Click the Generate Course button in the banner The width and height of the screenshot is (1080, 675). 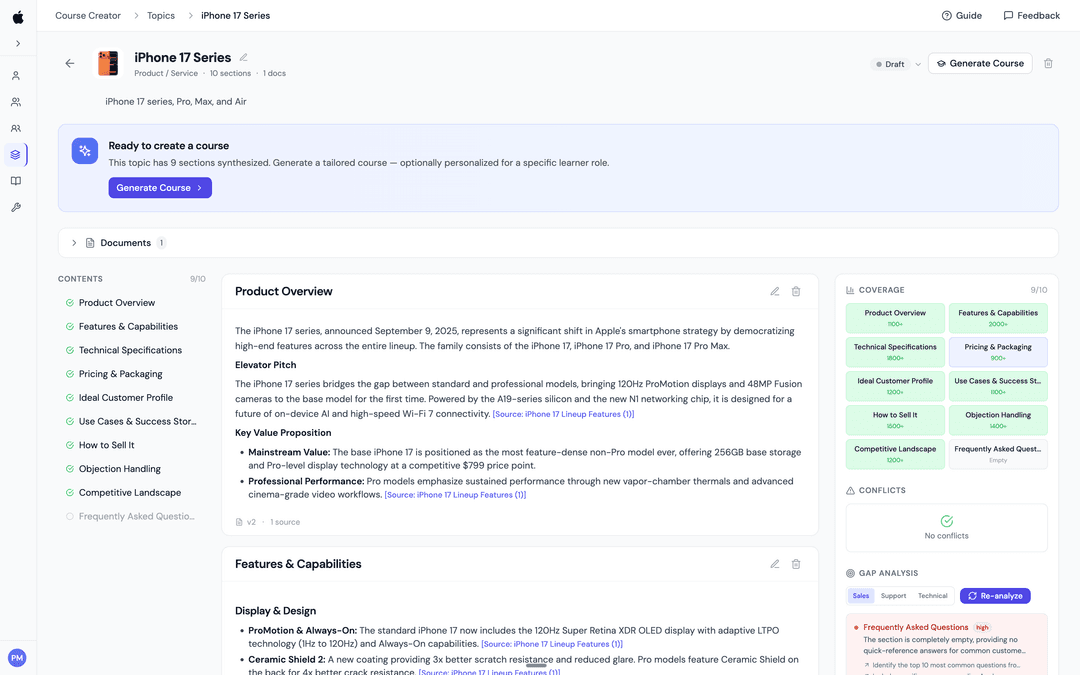159,187
